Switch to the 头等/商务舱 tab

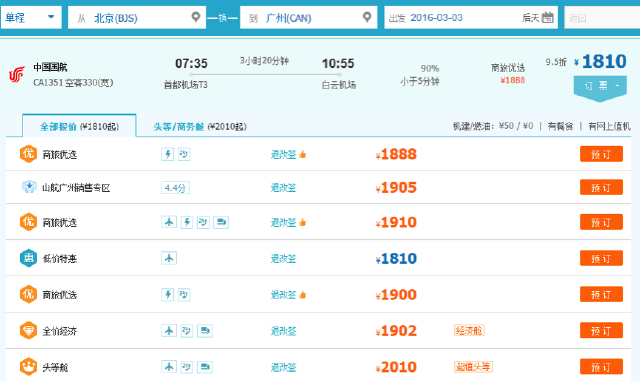tap(200, 127)
